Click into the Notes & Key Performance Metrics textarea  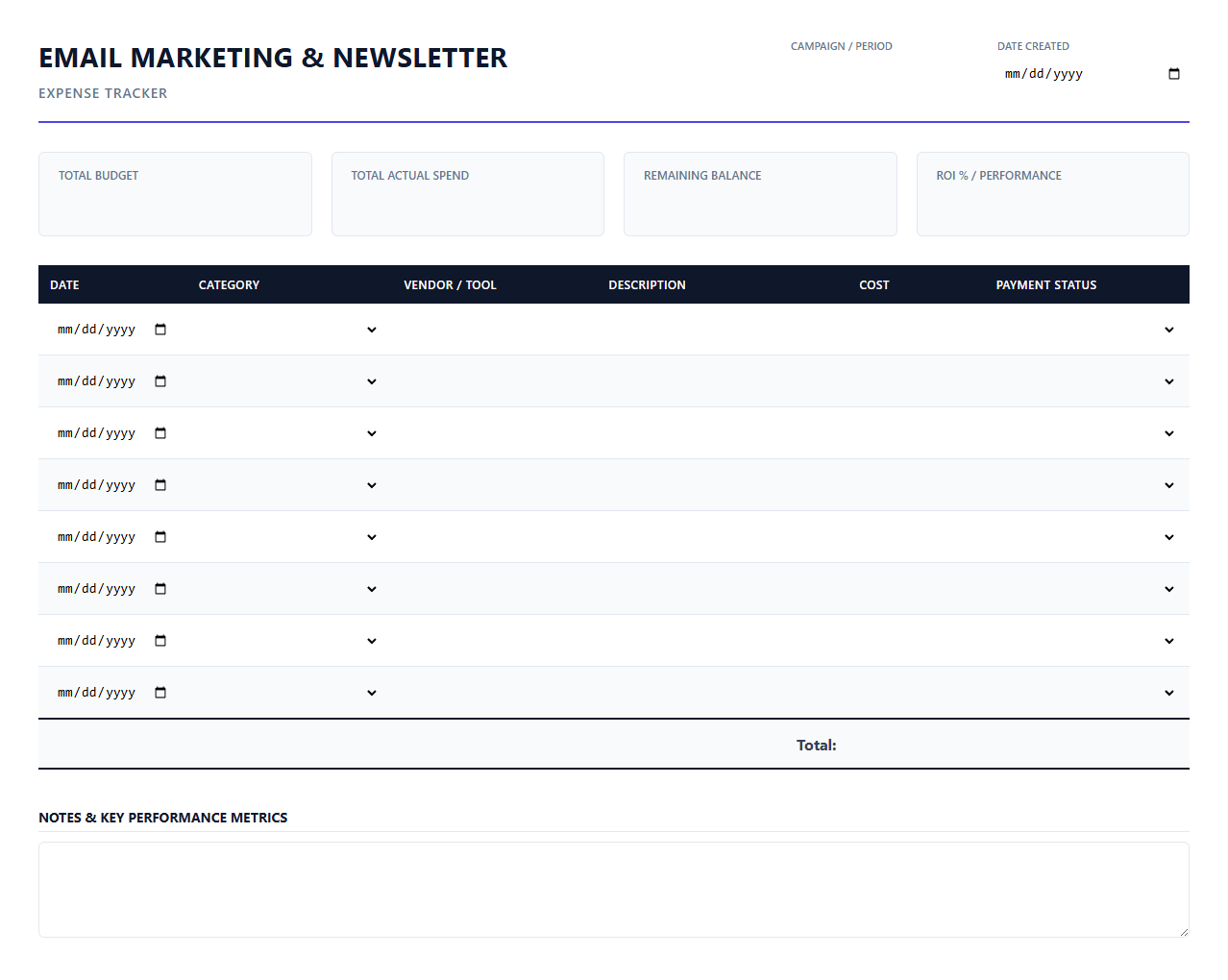click(614, 890)
